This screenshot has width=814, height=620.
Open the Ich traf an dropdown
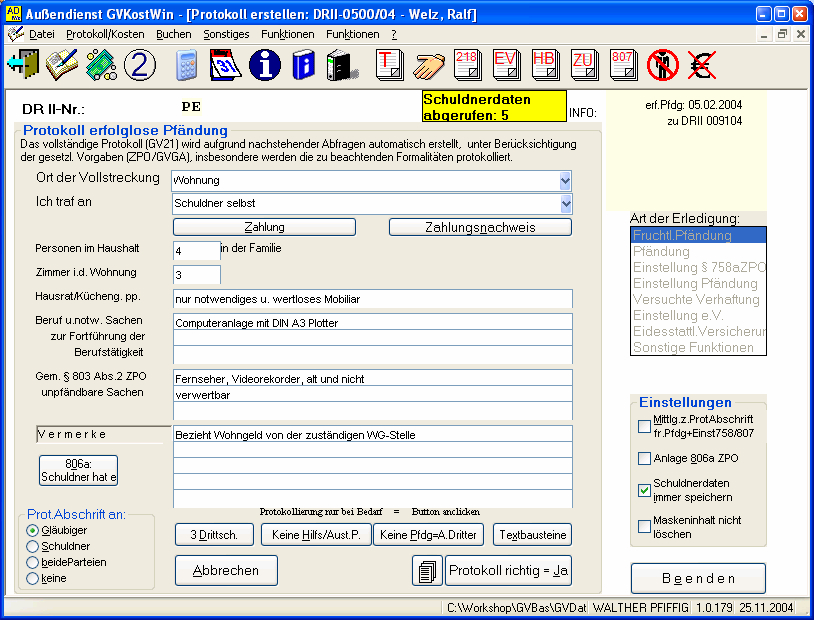click(x=565, y=204)
